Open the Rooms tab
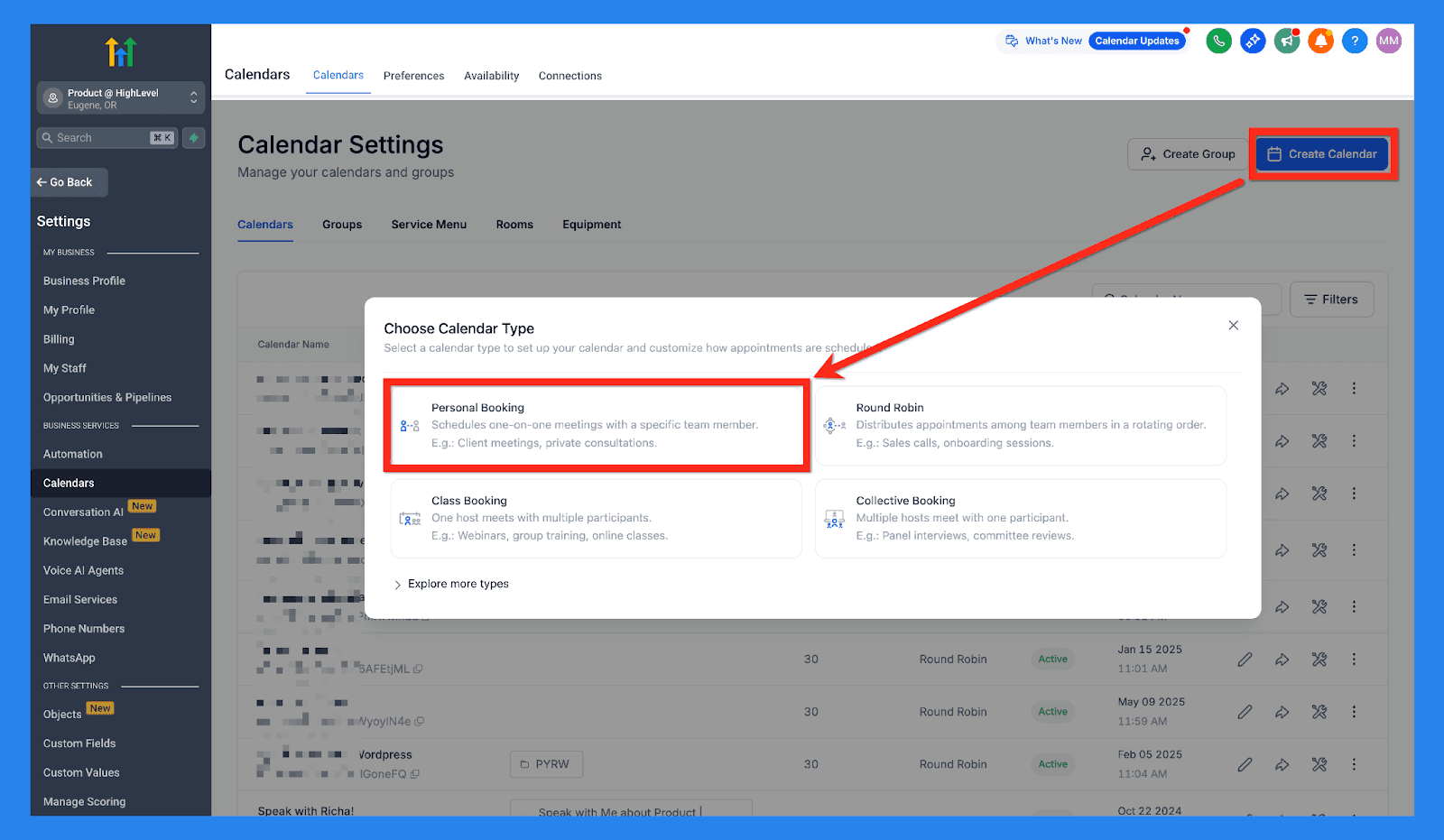Screen dimensions: 1444x840 click(514, 225)
